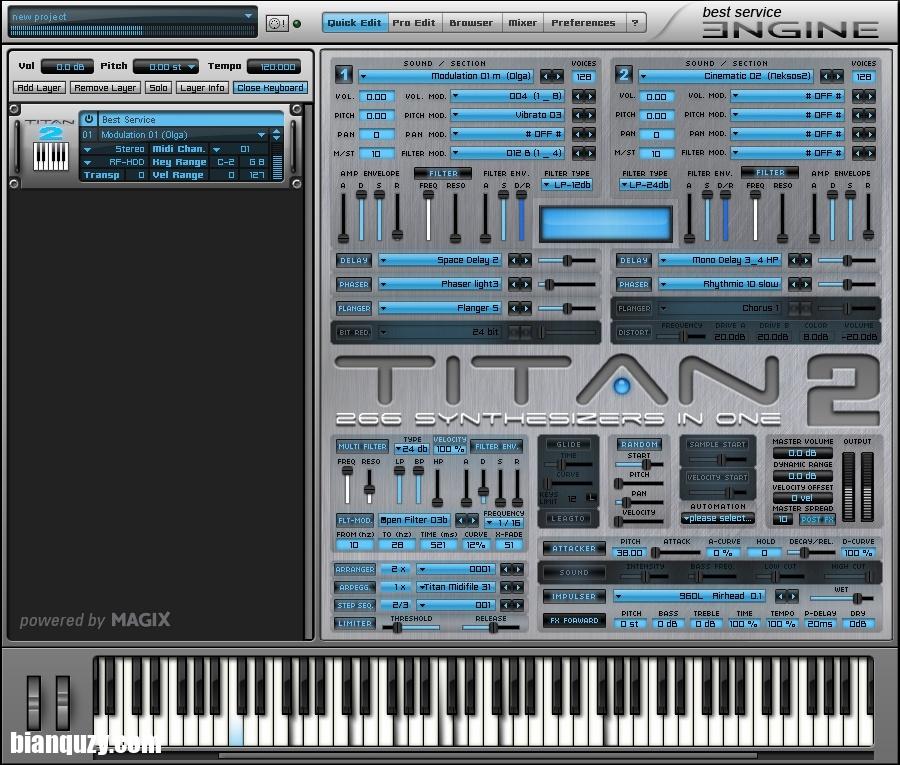Click the limiter THRESHOLD slider

click(x=412, y=628)
